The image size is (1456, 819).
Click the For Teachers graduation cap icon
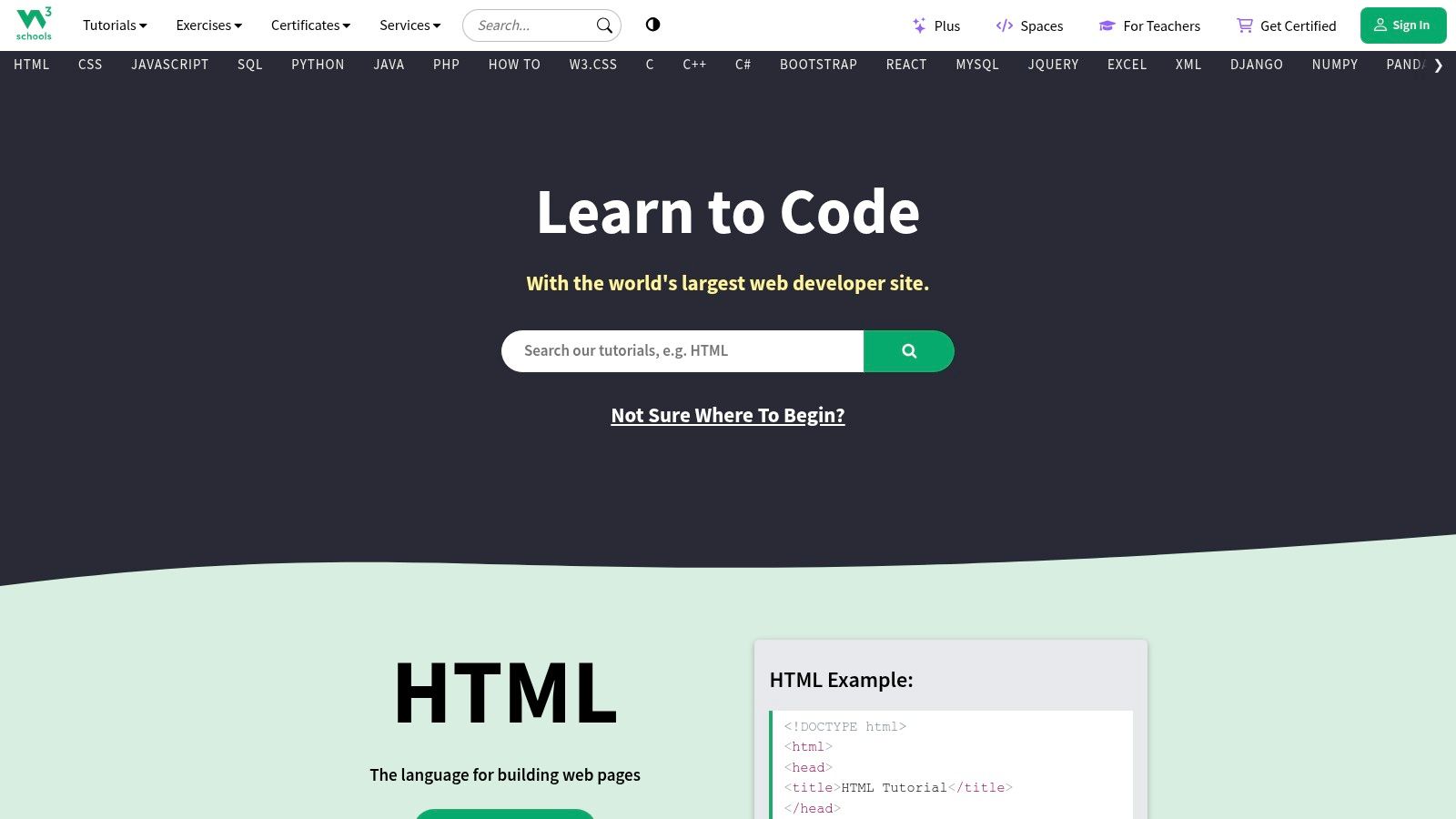pos(1107,25)
